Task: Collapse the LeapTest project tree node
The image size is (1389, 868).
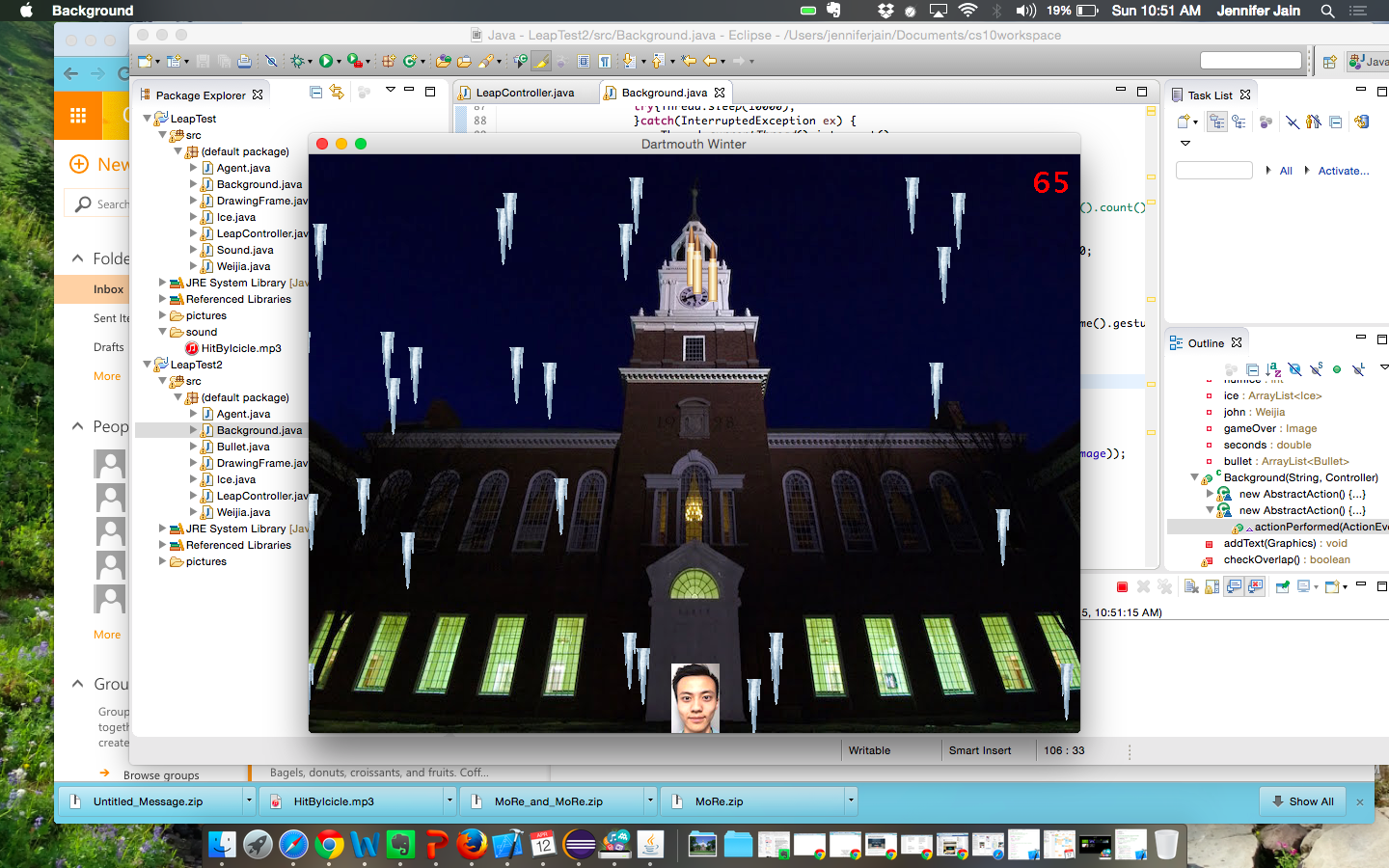Action: pos(148,119)
